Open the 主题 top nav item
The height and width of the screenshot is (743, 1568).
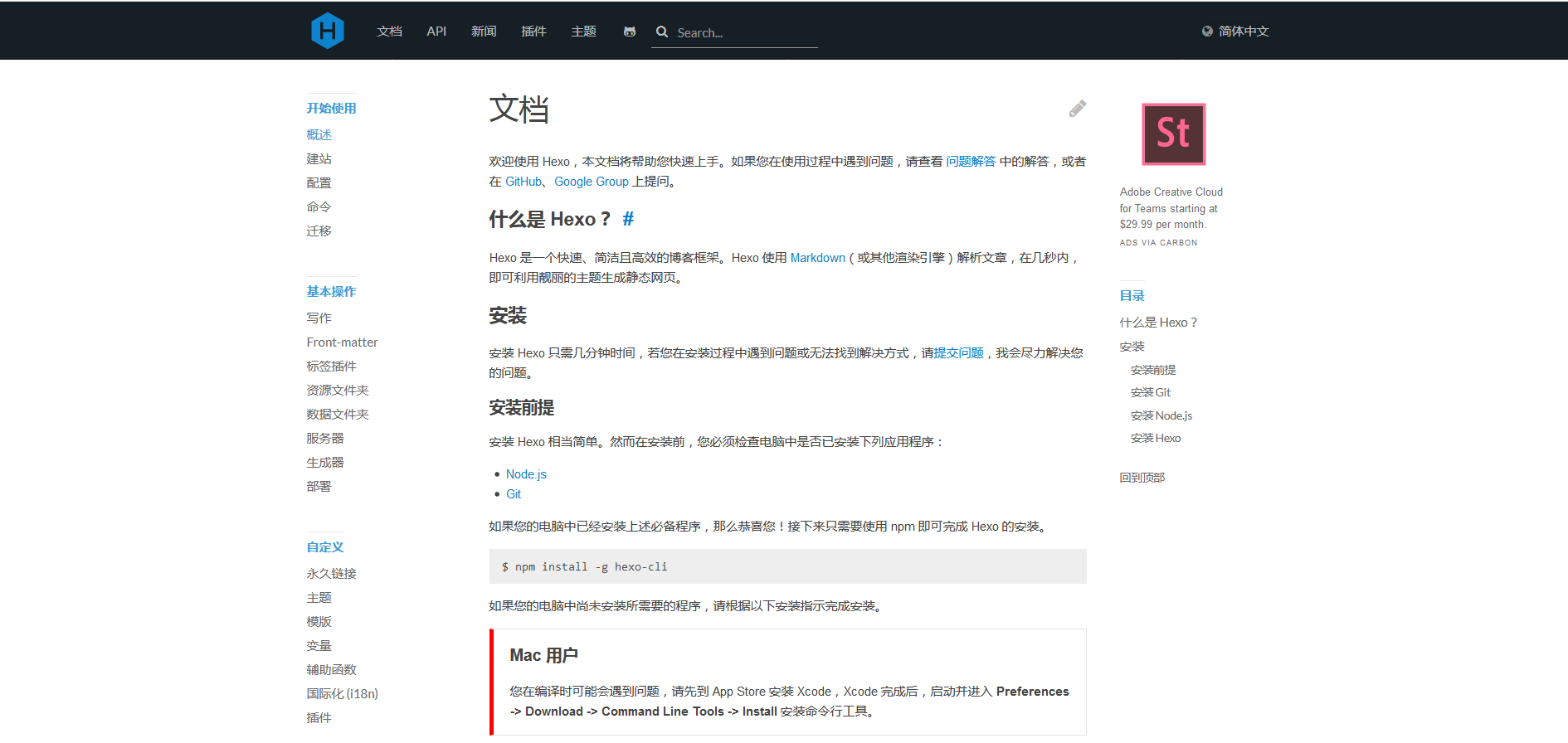coord(583,32)
